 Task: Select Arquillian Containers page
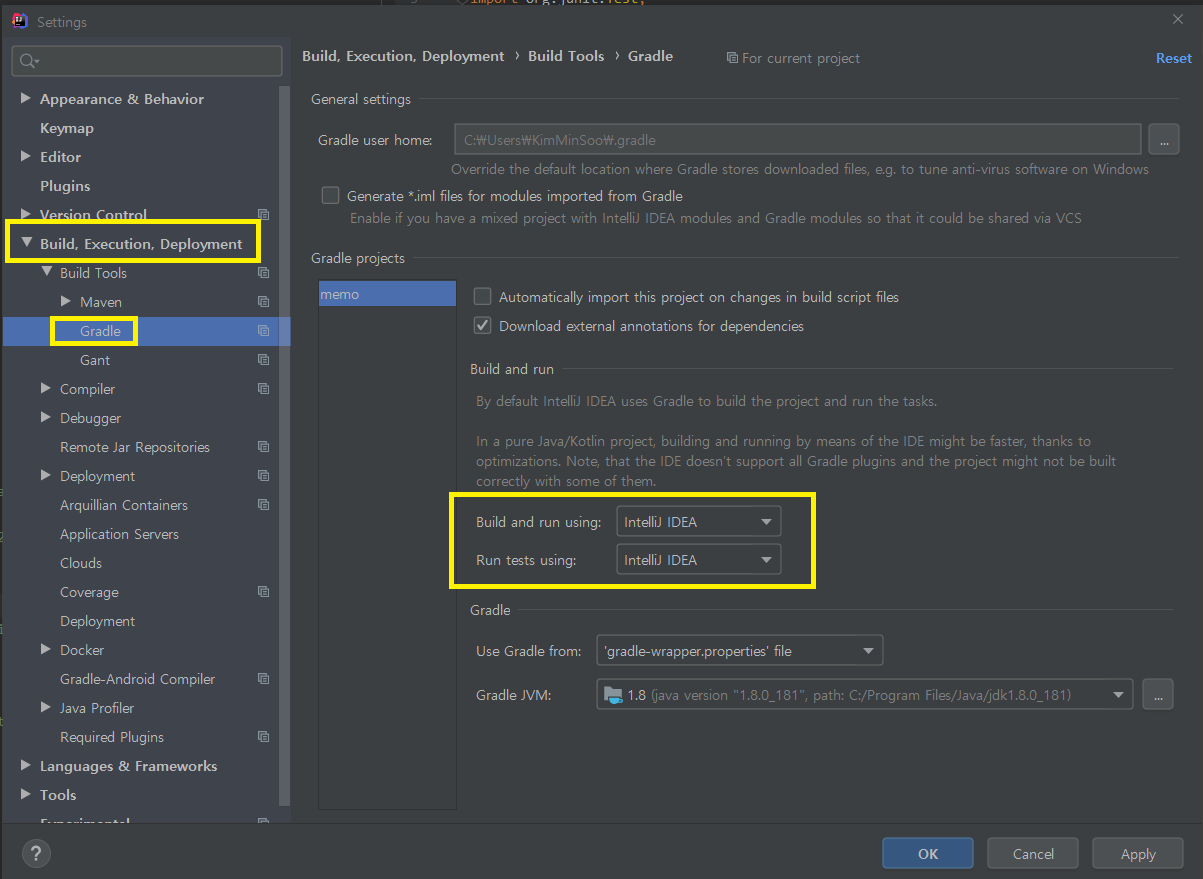pyautogui.click(x=124, y=505)
